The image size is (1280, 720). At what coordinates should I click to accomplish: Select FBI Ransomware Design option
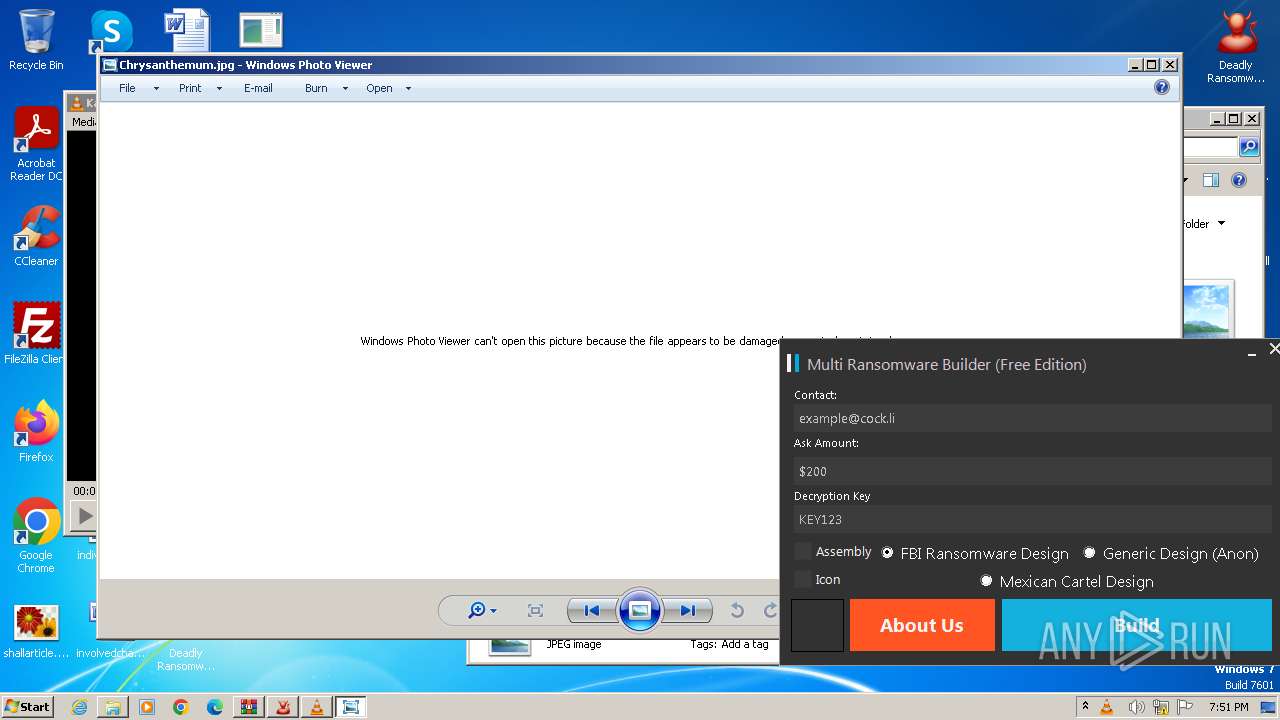point(887,552)
